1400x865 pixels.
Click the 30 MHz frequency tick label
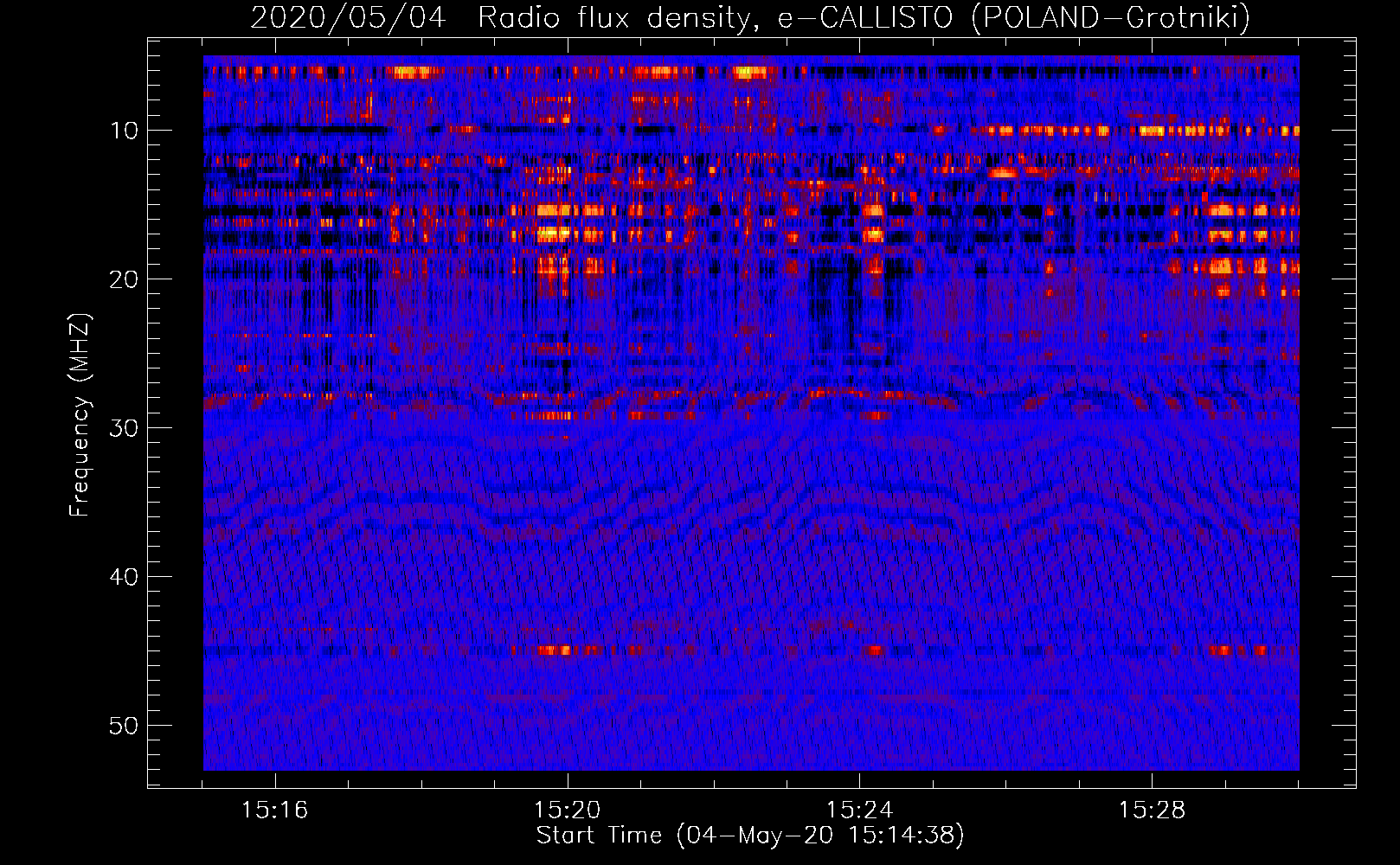point(125,428)
